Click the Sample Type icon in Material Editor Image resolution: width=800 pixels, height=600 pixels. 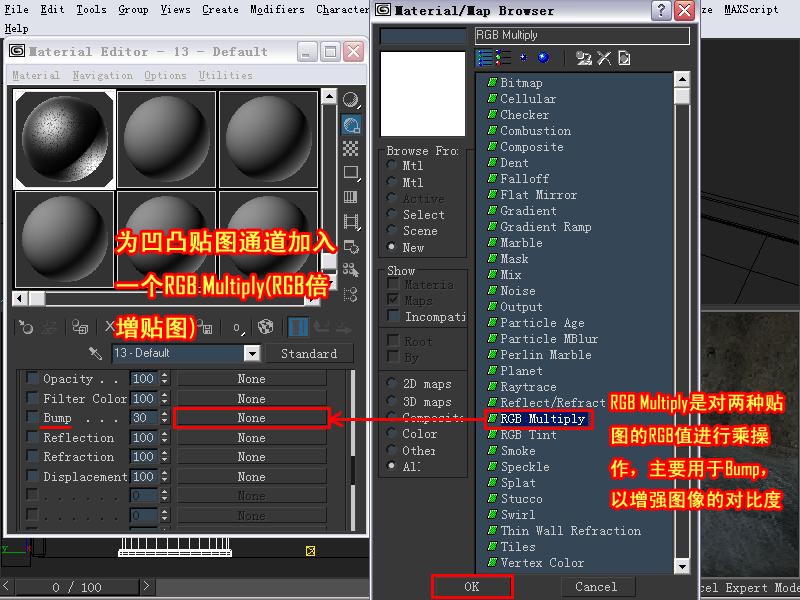pyautogui.click(x=351, y=101)
